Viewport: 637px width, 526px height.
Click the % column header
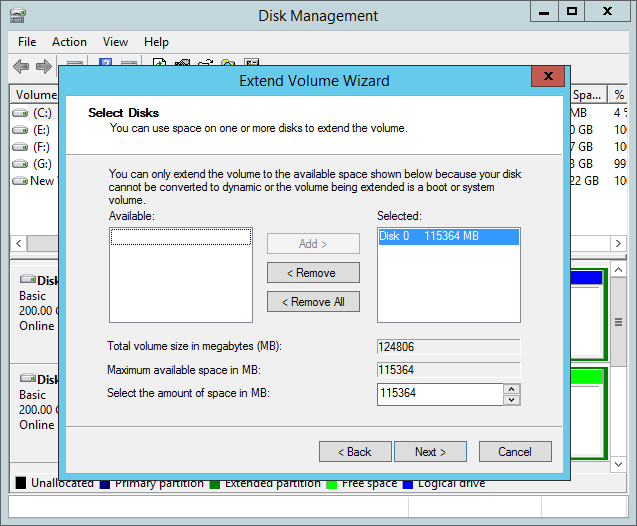[x=618, y=95]
